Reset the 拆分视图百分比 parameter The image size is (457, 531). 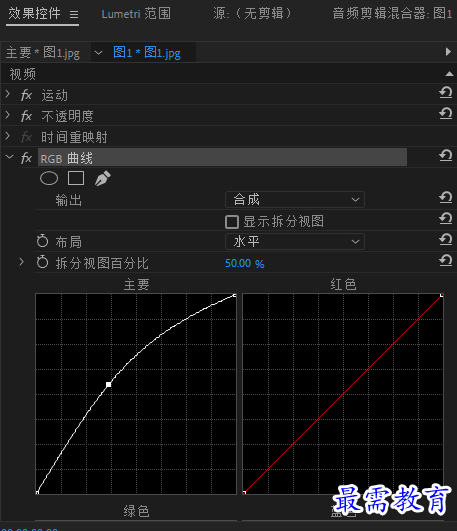point(446,260)
